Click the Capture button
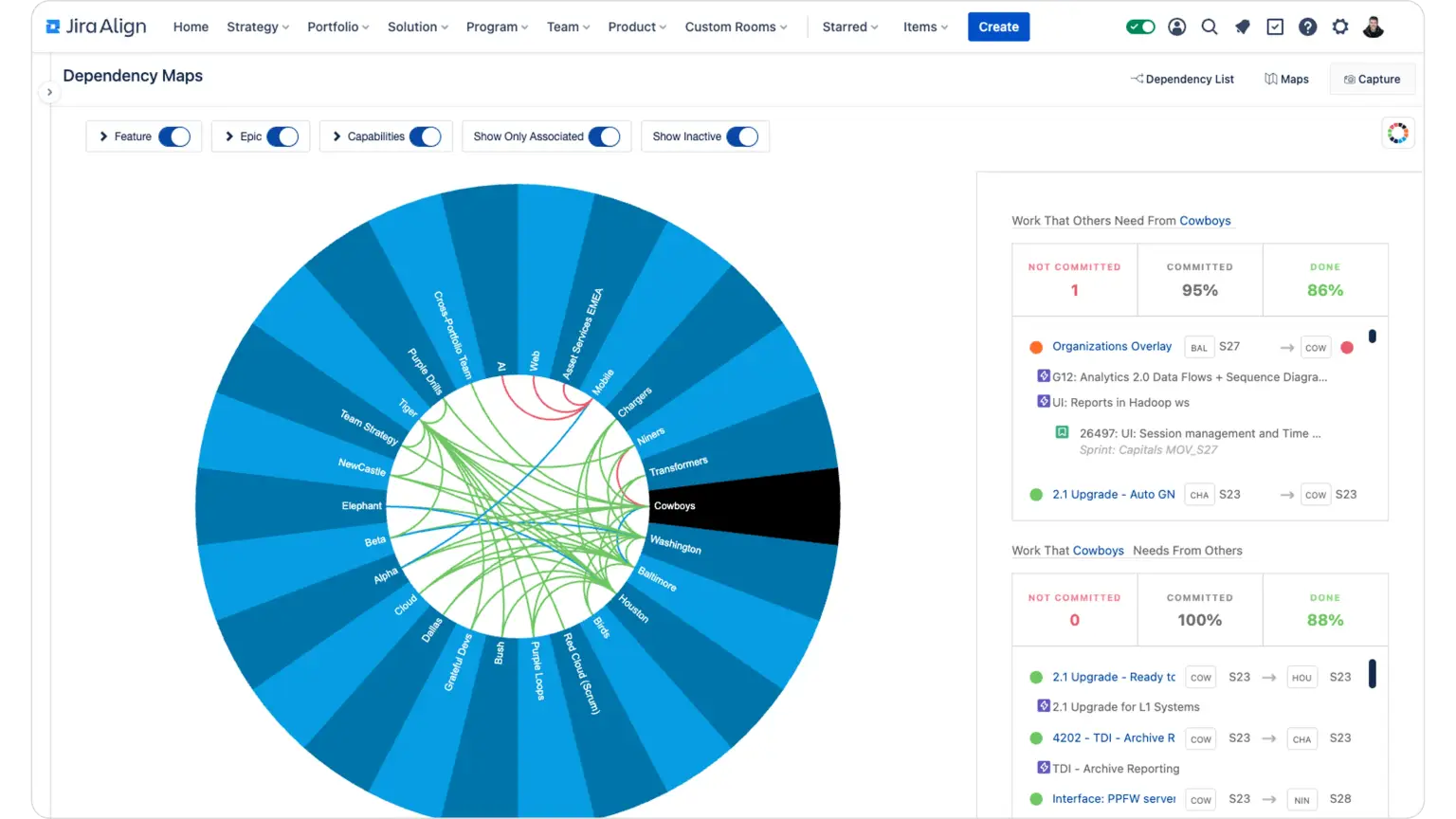 [1372, 80]
